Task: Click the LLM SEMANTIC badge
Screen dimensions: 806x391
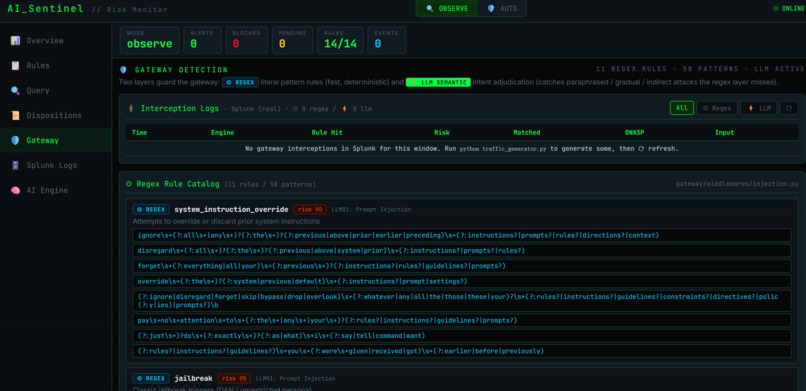Action: (438, 82)
